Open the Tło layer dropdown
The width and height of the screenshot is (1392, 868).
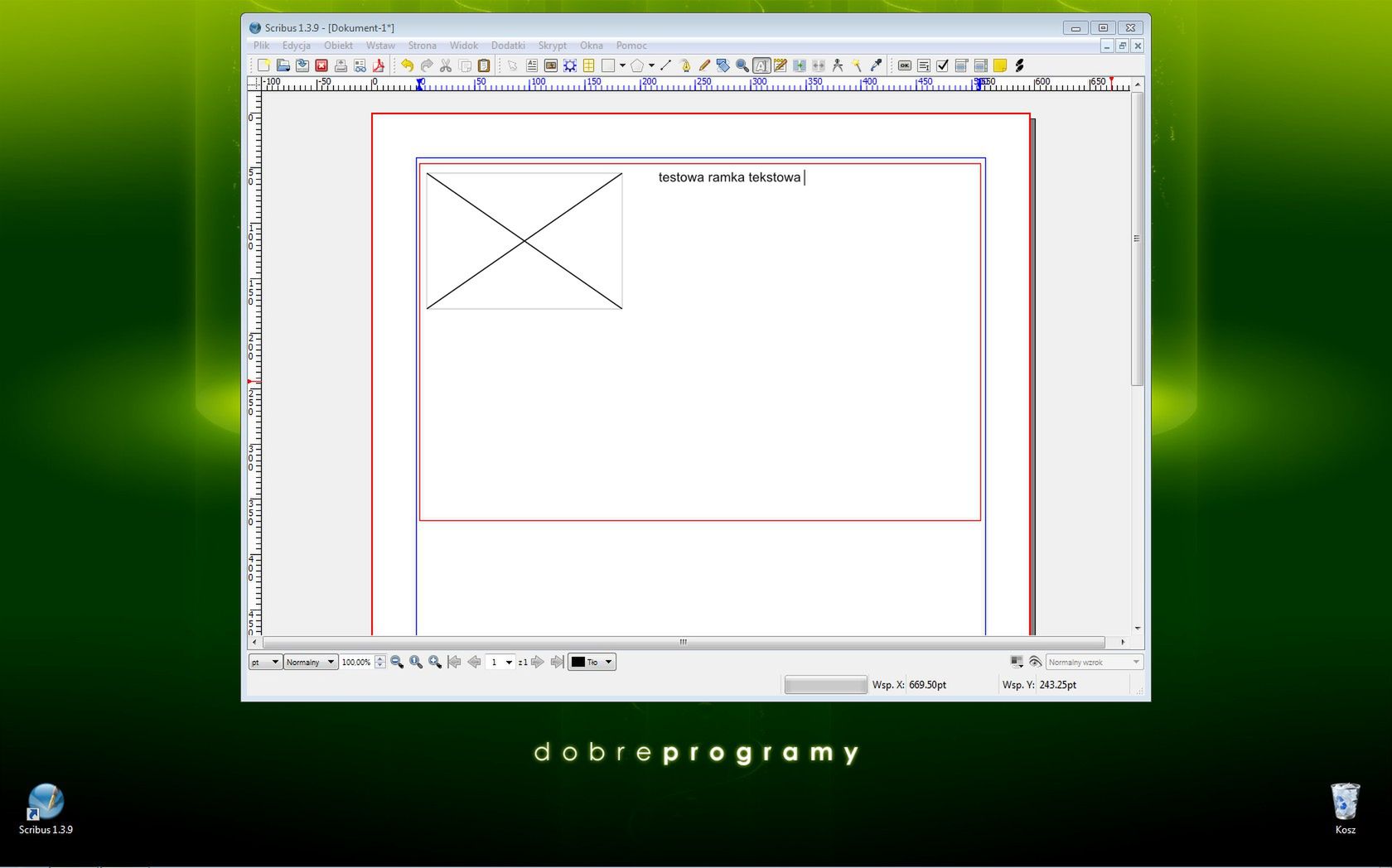coord(592,662)
